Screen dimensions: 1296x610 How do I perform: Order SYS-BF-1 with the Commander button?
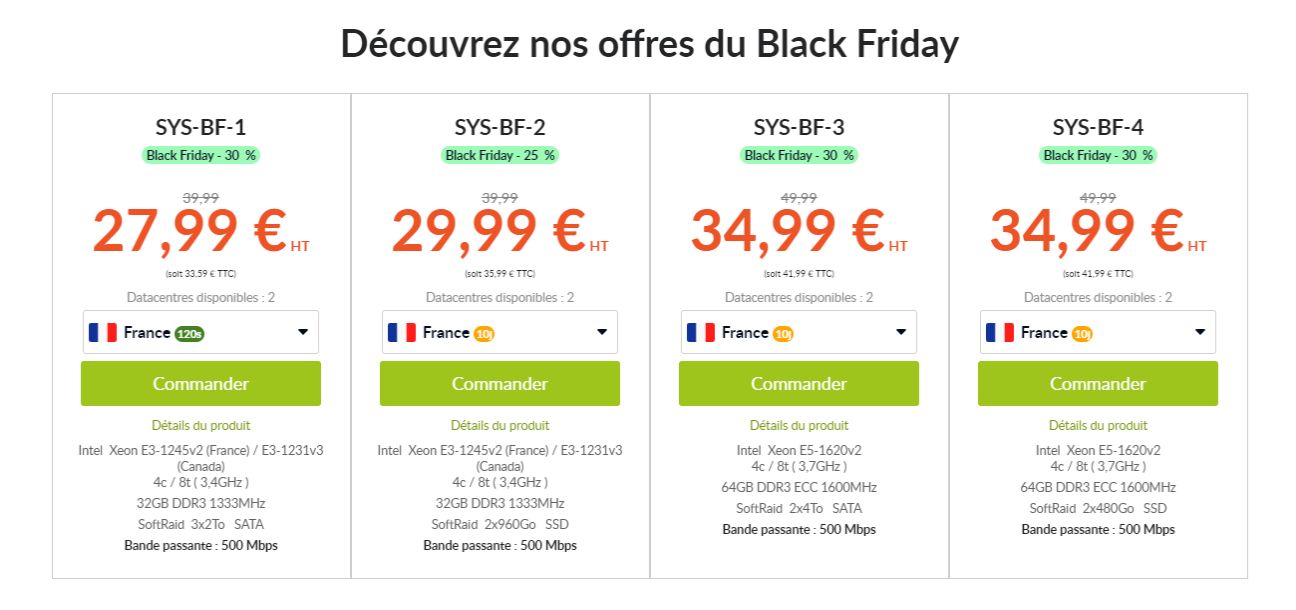[x=201, y=384]
